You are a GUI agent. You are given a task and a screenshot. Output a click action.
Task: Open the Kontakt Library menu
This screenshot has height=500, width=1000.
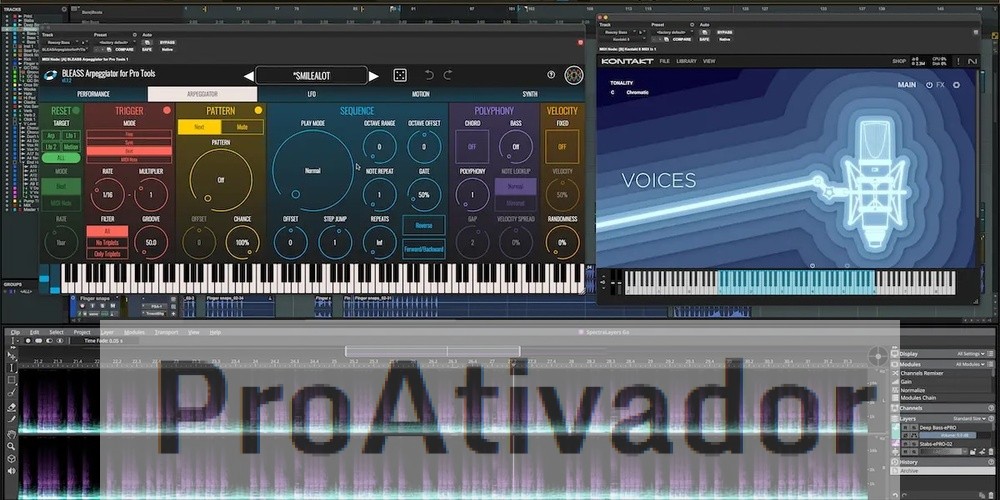(x=686, y=61)
